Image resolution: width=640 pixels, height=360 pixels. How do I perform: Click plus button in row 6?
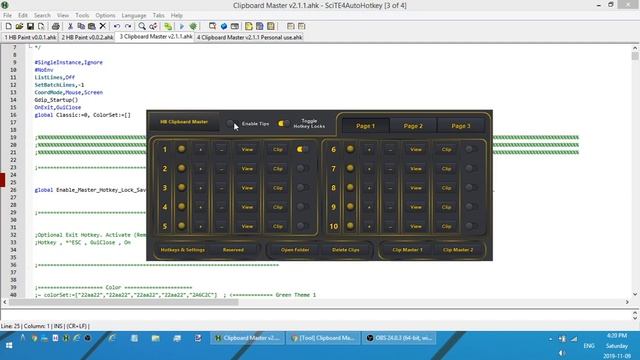[369, 149]
